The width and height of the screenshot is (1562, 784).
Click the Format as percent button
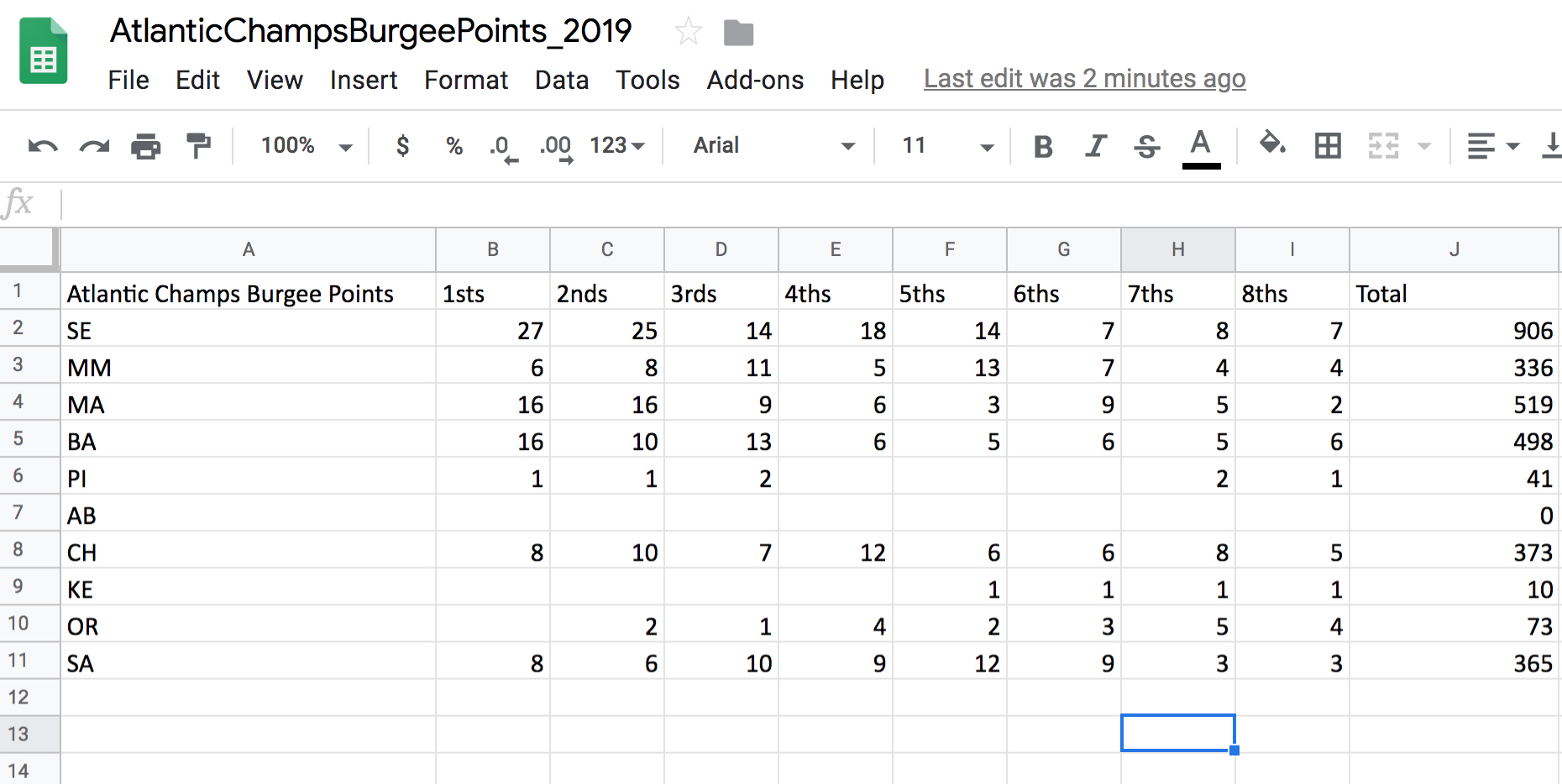tap(454, 146)
